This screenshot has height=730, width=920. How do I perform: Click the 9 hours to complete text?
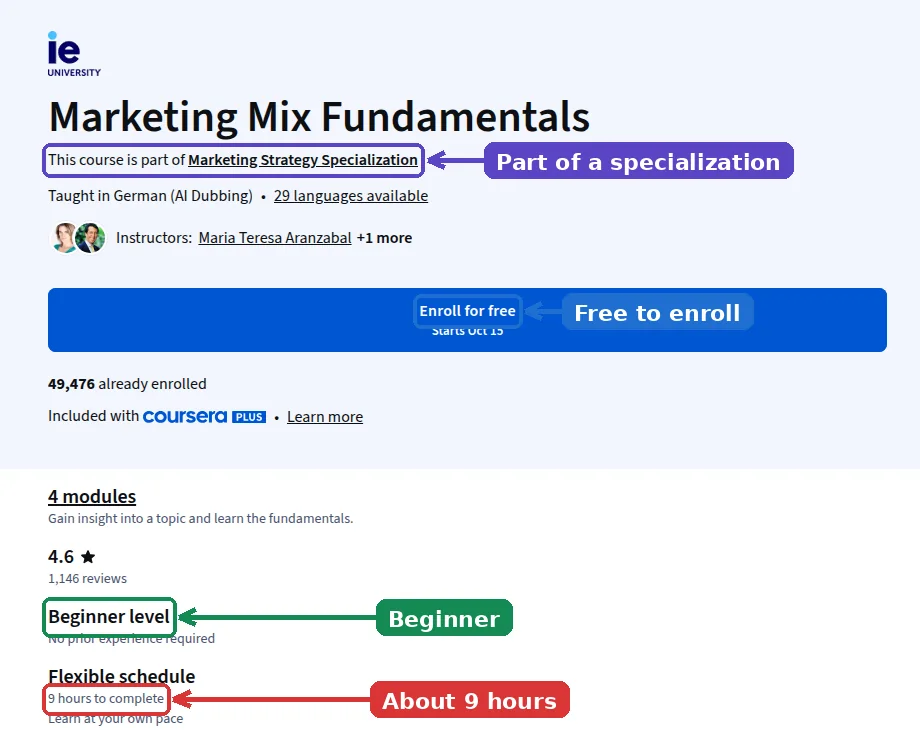(x=106, y=698)
